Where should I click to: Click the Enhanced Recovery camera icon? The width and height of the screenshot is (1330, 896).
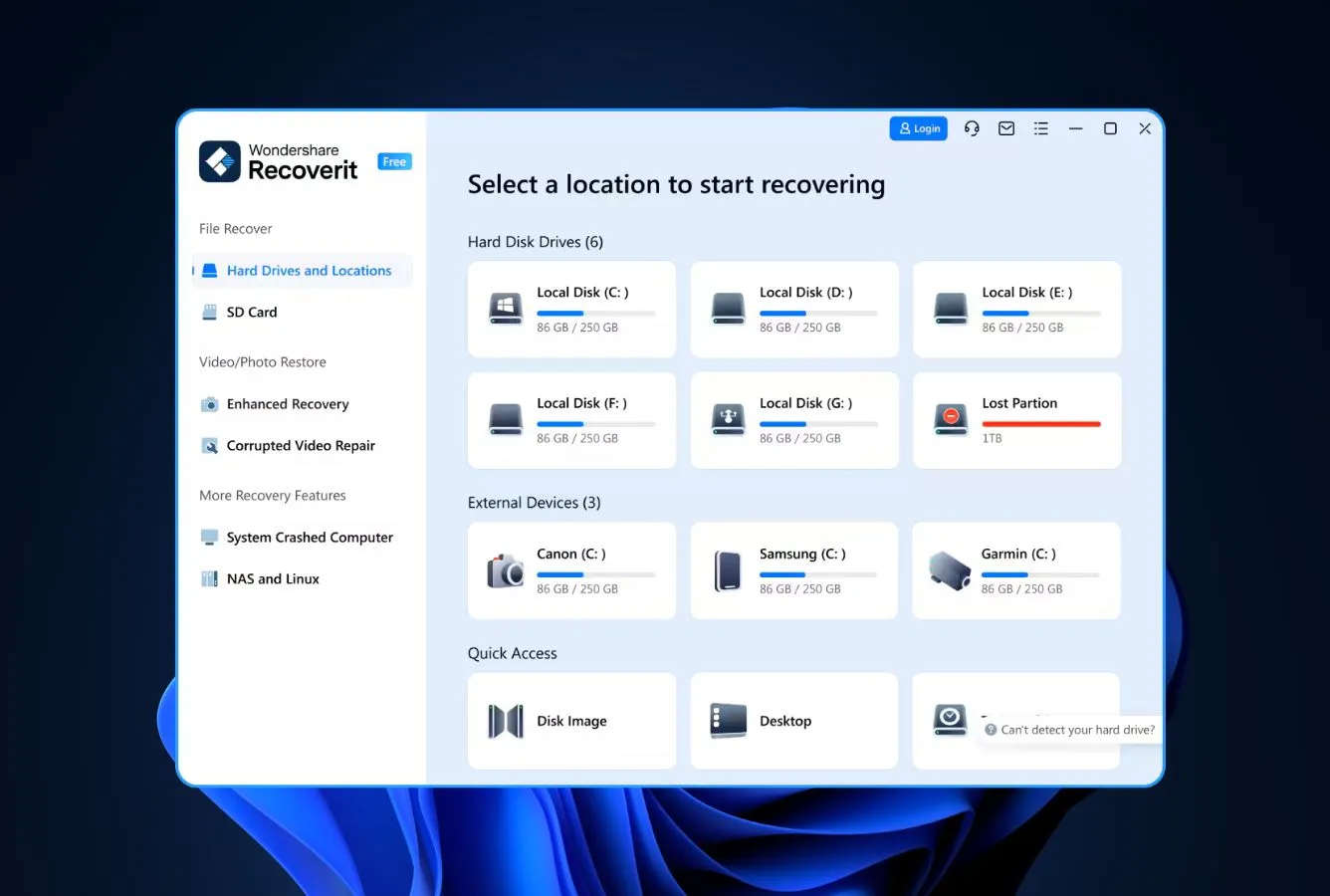(x=210, y=404)
